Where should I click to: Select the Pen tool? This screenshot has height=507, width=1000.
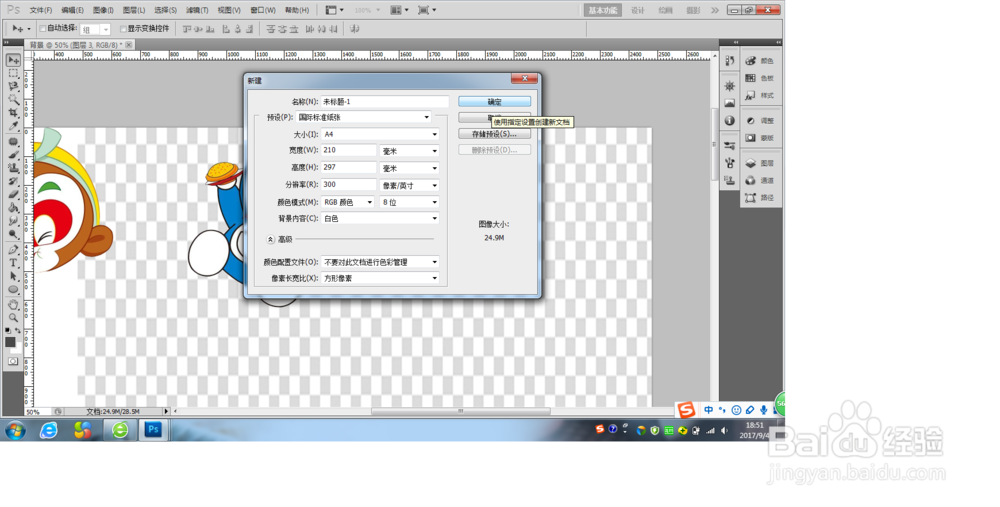coord(13,249)
